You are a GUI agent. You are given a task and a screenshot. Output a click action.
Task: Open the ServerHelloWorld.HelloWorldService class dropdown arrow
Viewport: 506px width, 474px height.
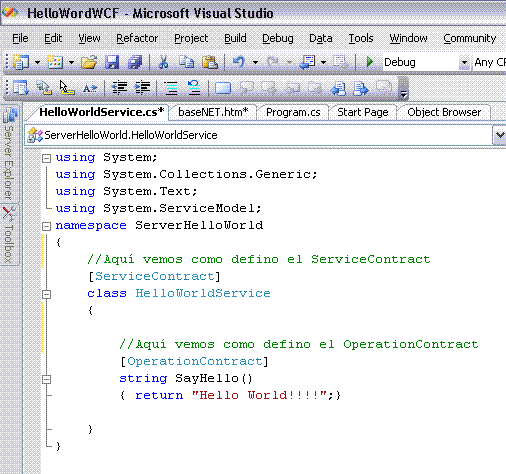pos(499,135)
